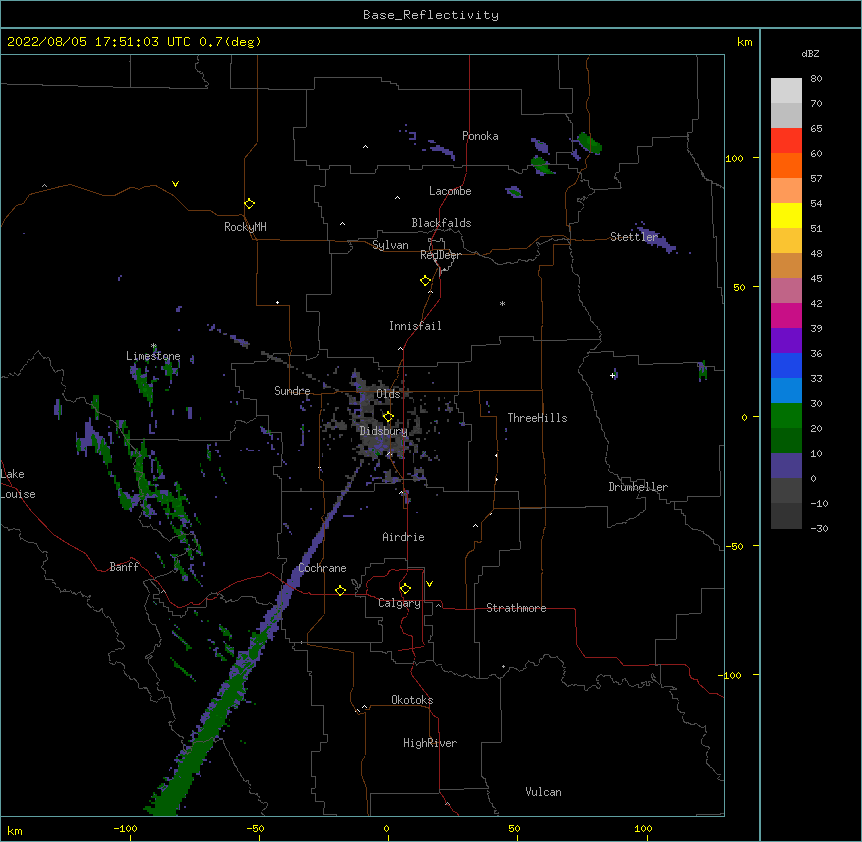
Task: Click the Banff label
Action: tap(124, 567)
